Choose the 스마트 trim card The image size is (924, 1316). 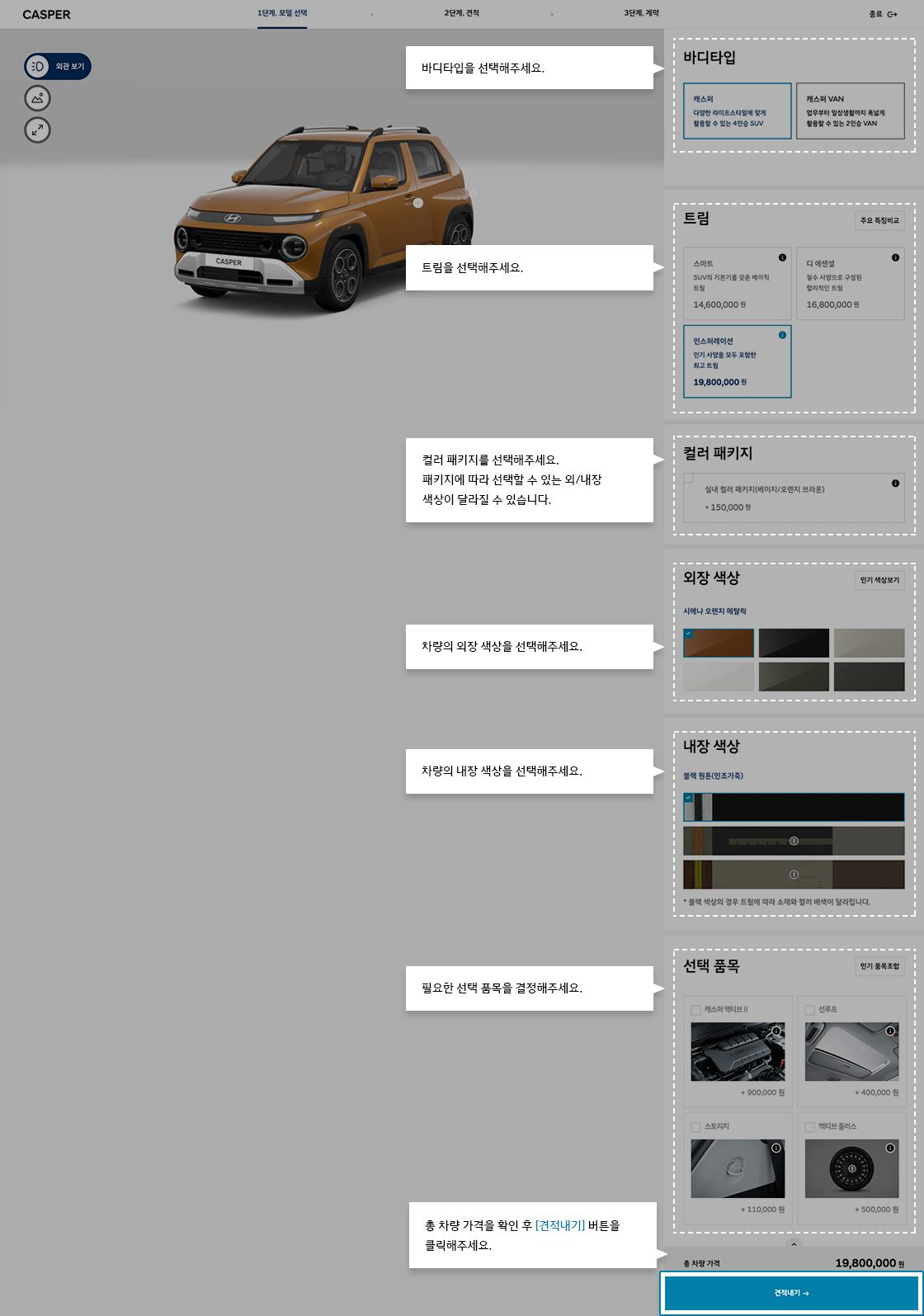point(738,283)
